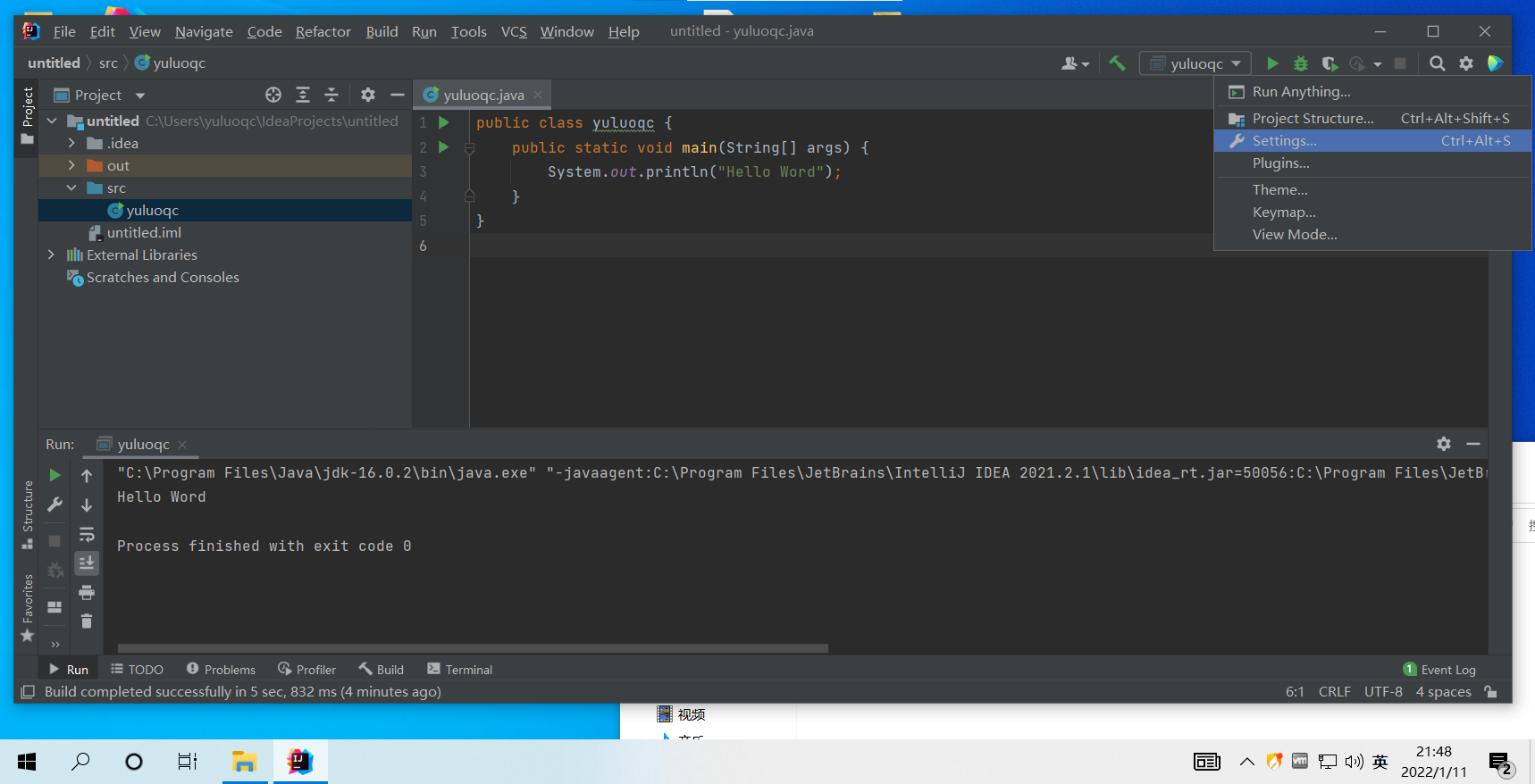Open the Profiler tool window

click(x=306, y=670)
